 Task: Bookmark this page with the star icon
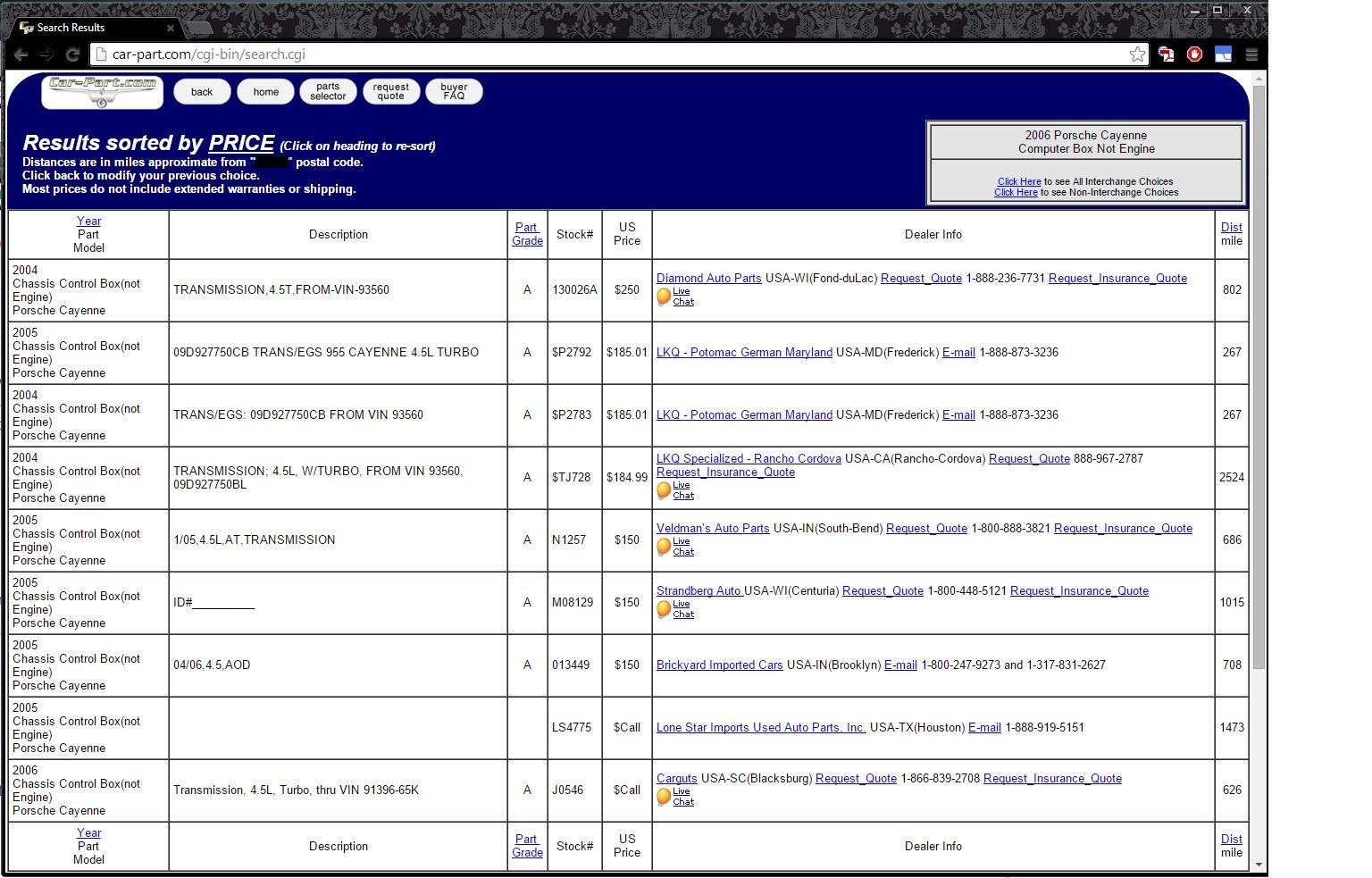[1137, 54]
